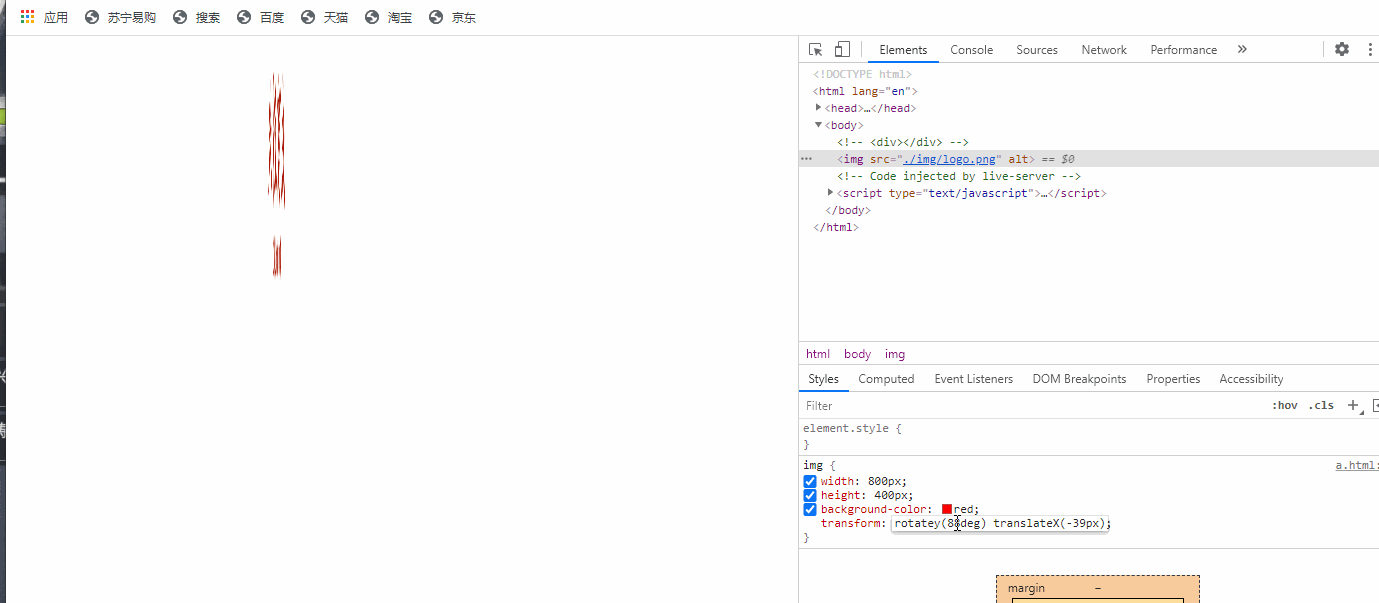The image size is (1379, 603).
Task: Click the transform value edit field
Action: [x=1000, y=523]
